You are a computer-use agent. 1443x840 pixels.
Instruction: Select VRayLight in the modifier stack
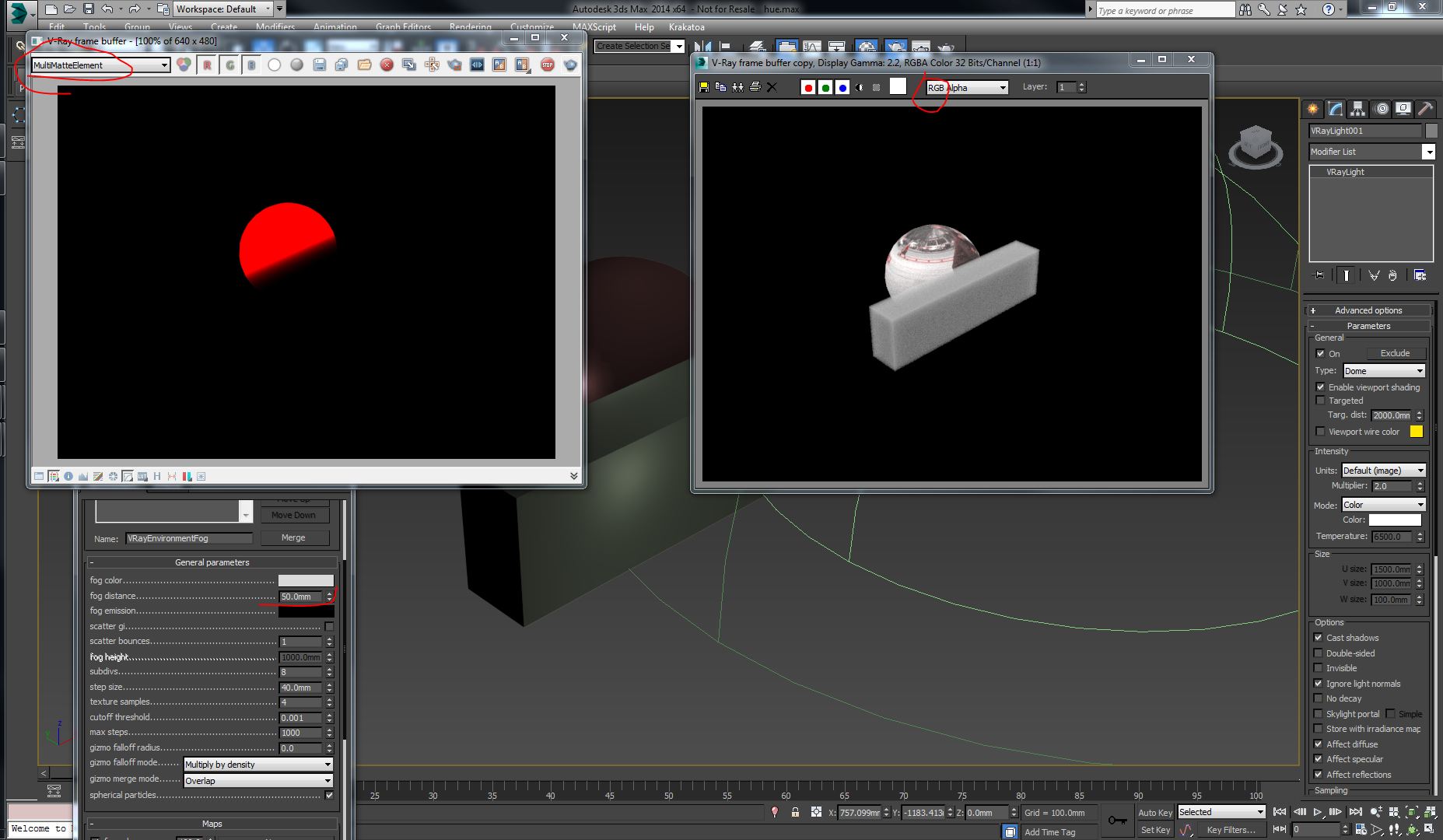pos(1345,172)
